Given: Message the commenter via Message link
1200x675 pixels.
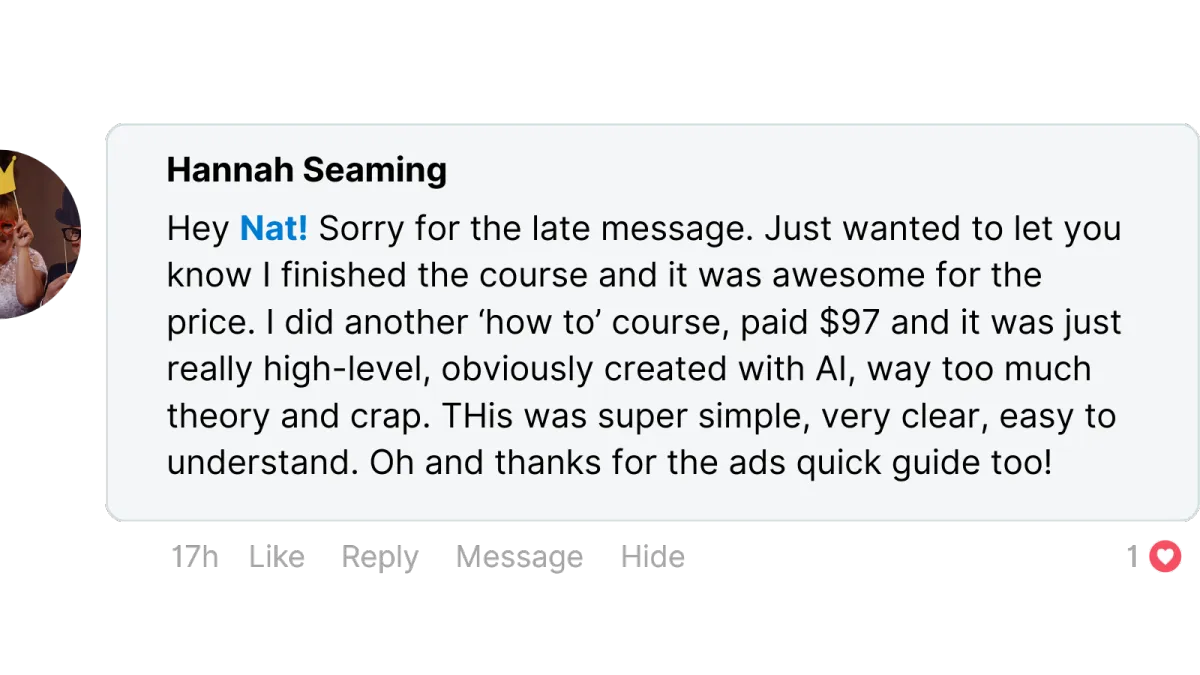Looking at the screenshot, I should pyautogui.click(x=519, y=557).
